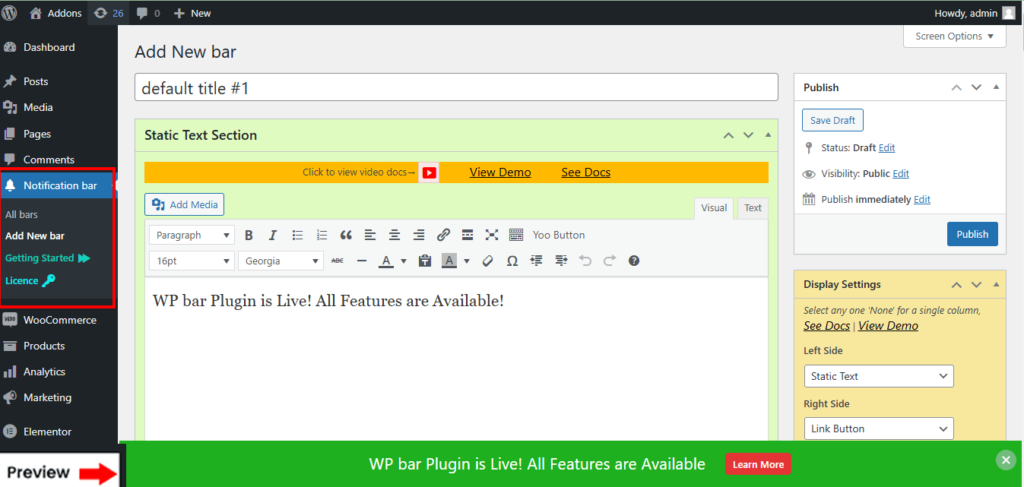Viewport: 1024px width, 487px height.
Task: Insert or edit link icon
Action: click(443, 235)
